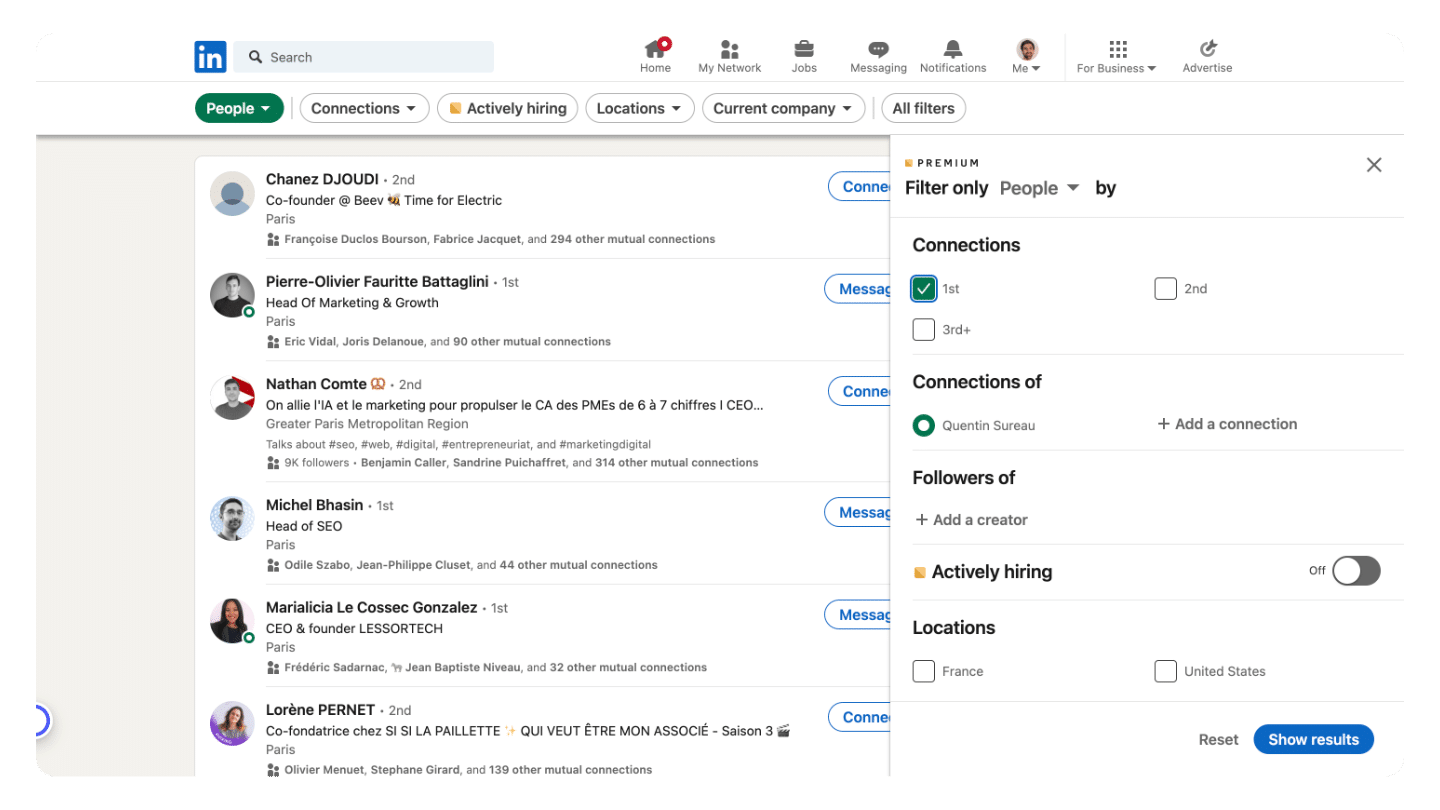
Task: Focus the LinkedIn search field
Action: tap(364, 57)
